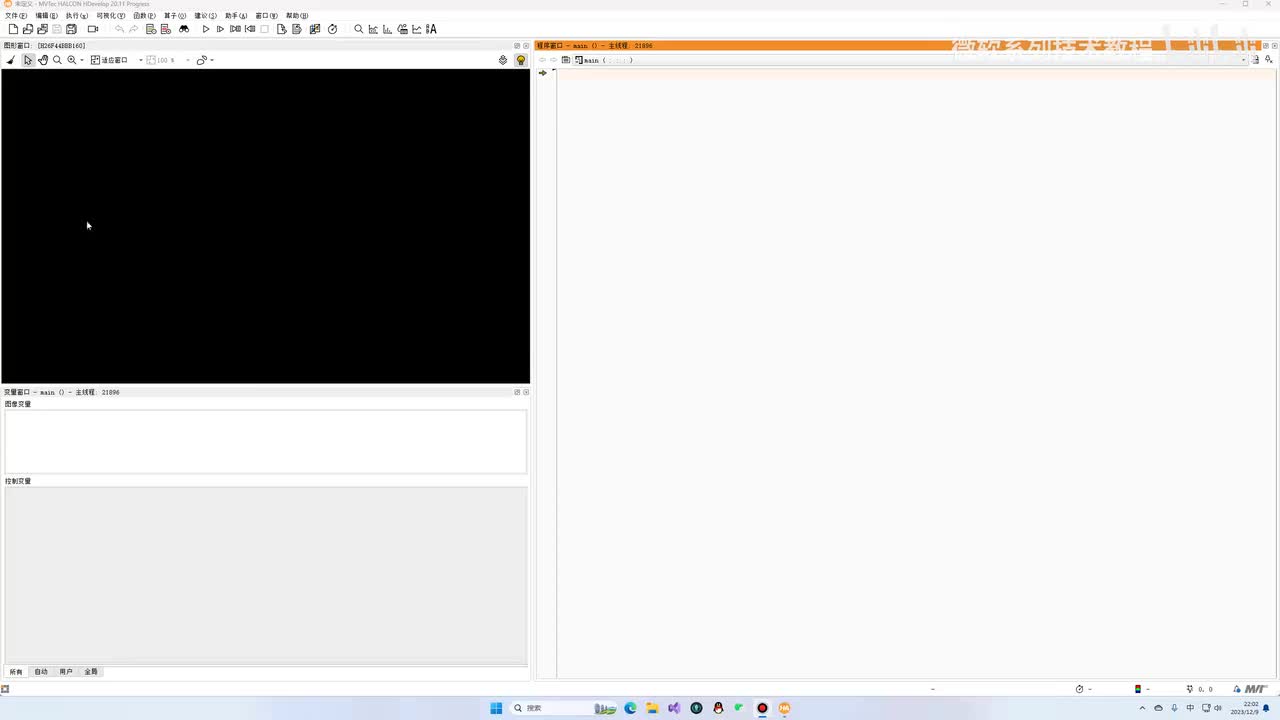
Task: Select the hand move tool
Action: pyautogui.click(x=43, y=60)
